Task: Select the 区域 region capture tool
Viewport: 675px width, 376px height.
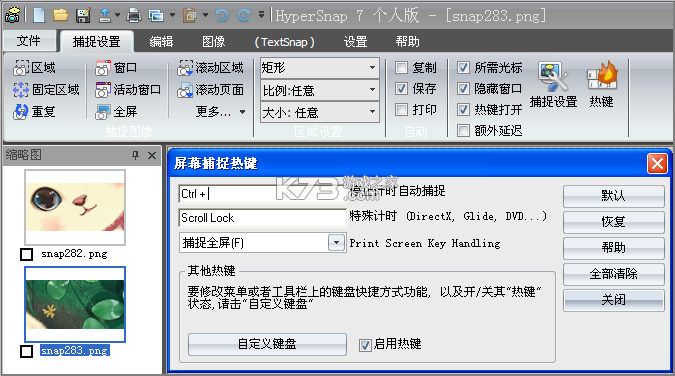Action: click(x=34, y=68)
